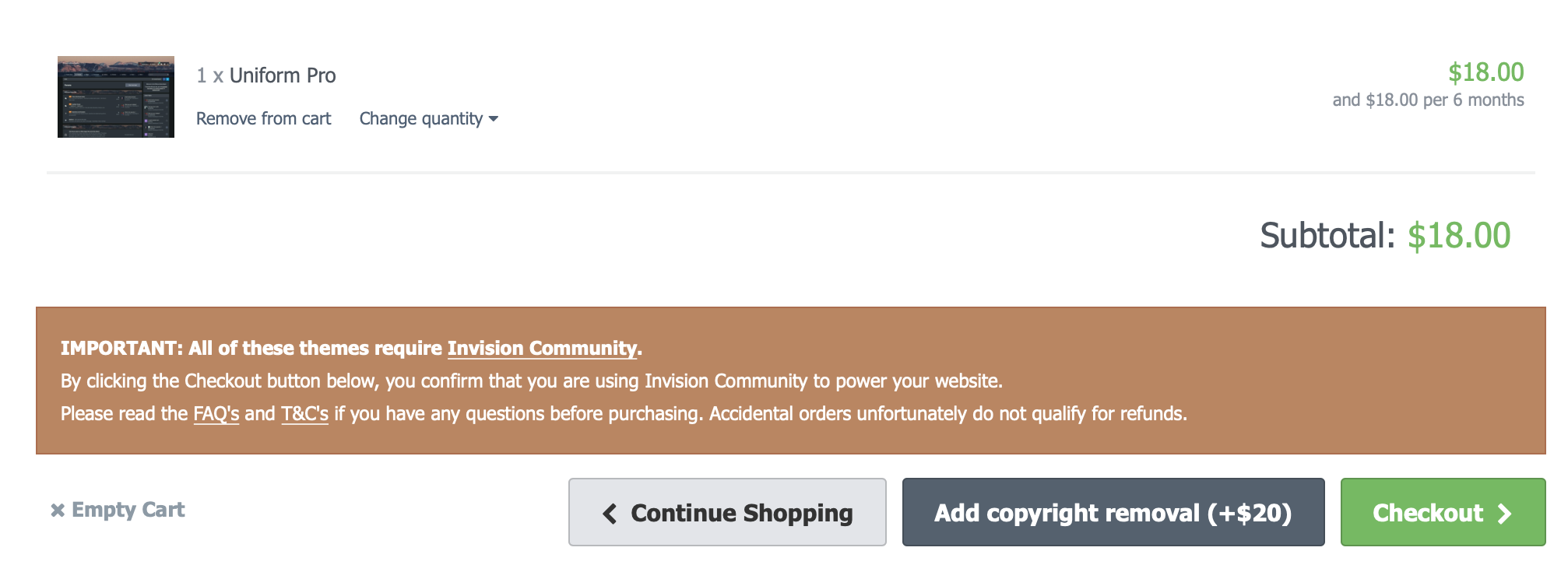Open the Invision Community link
The width and height of the screenshot is (1568, 579).
[542, 348]
